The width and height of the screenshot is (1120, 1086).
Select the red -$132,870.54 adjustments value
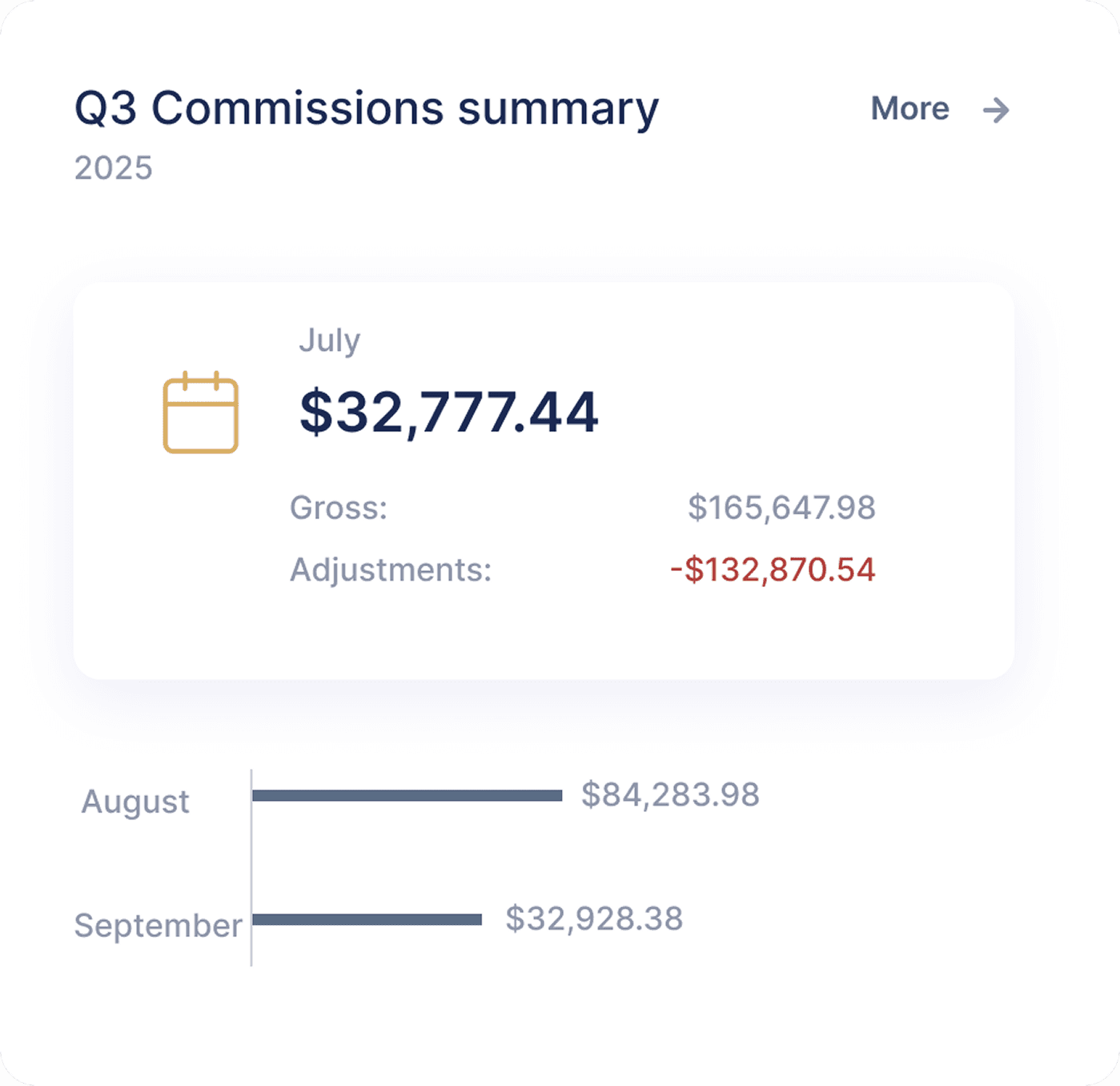[773, 569]
